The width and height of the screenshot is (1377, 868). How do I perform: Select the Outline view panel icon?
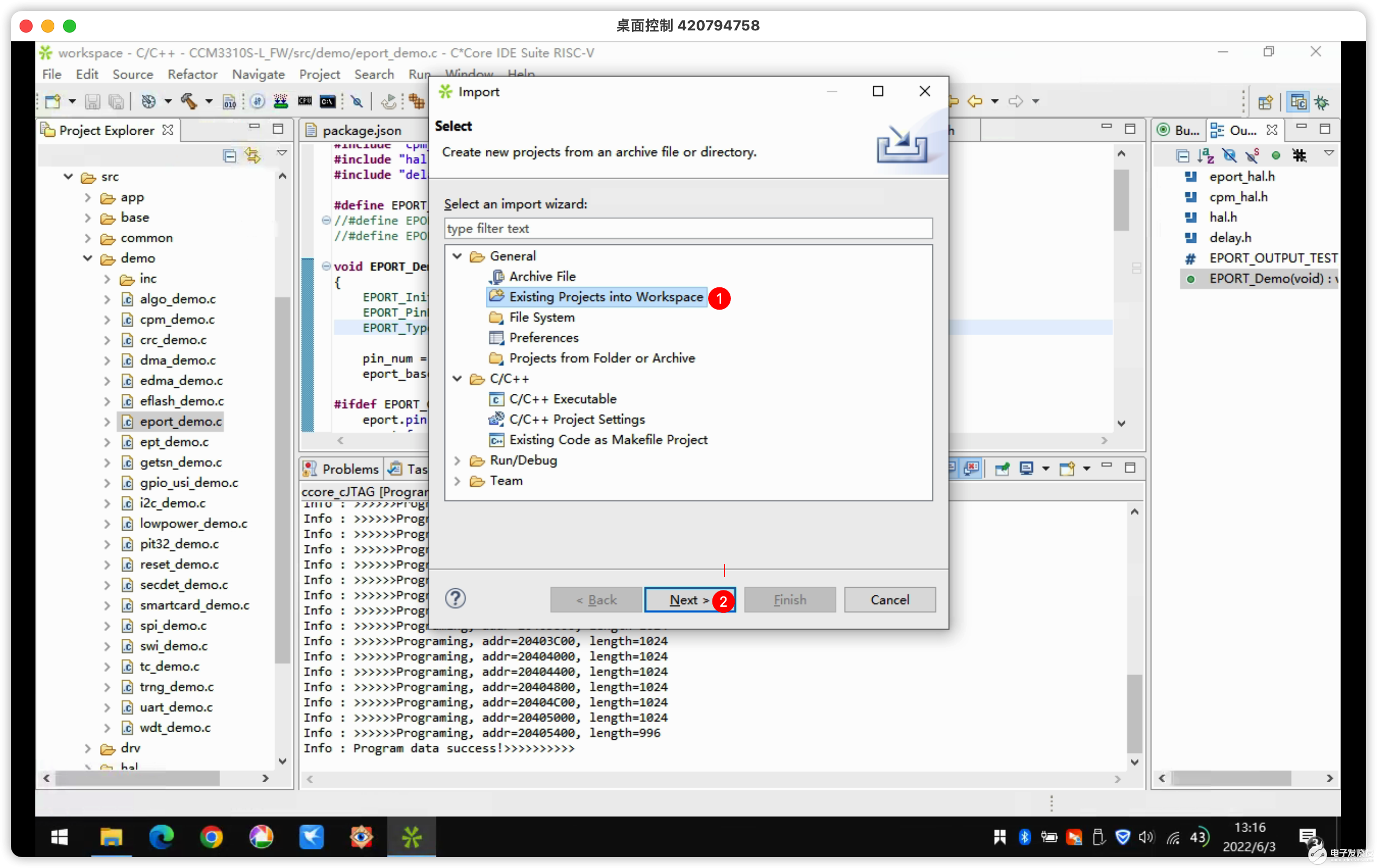[1221, 130]
